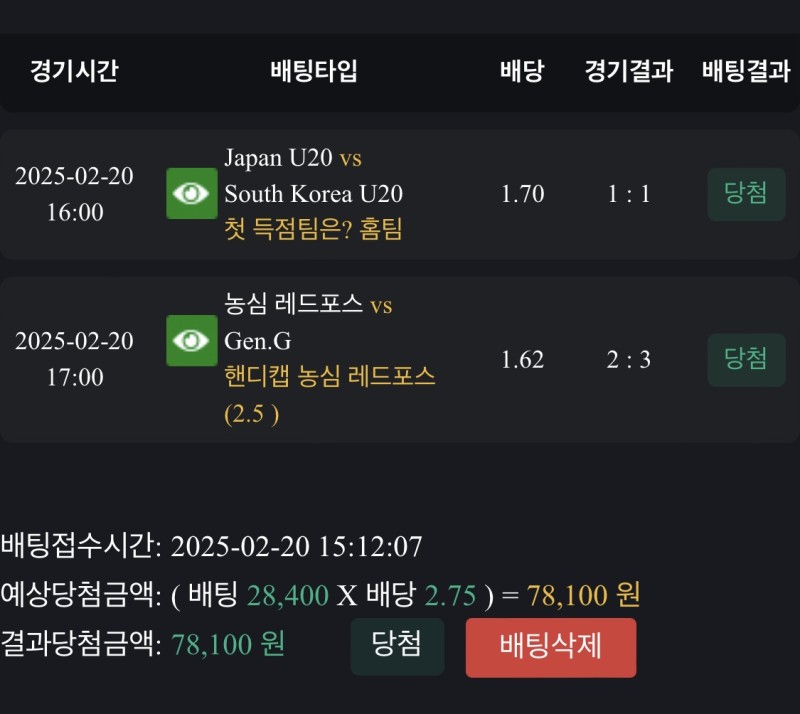800x714 pixels.
Task: Click the 2 : 3 match result
Action: tap(629, 360)
